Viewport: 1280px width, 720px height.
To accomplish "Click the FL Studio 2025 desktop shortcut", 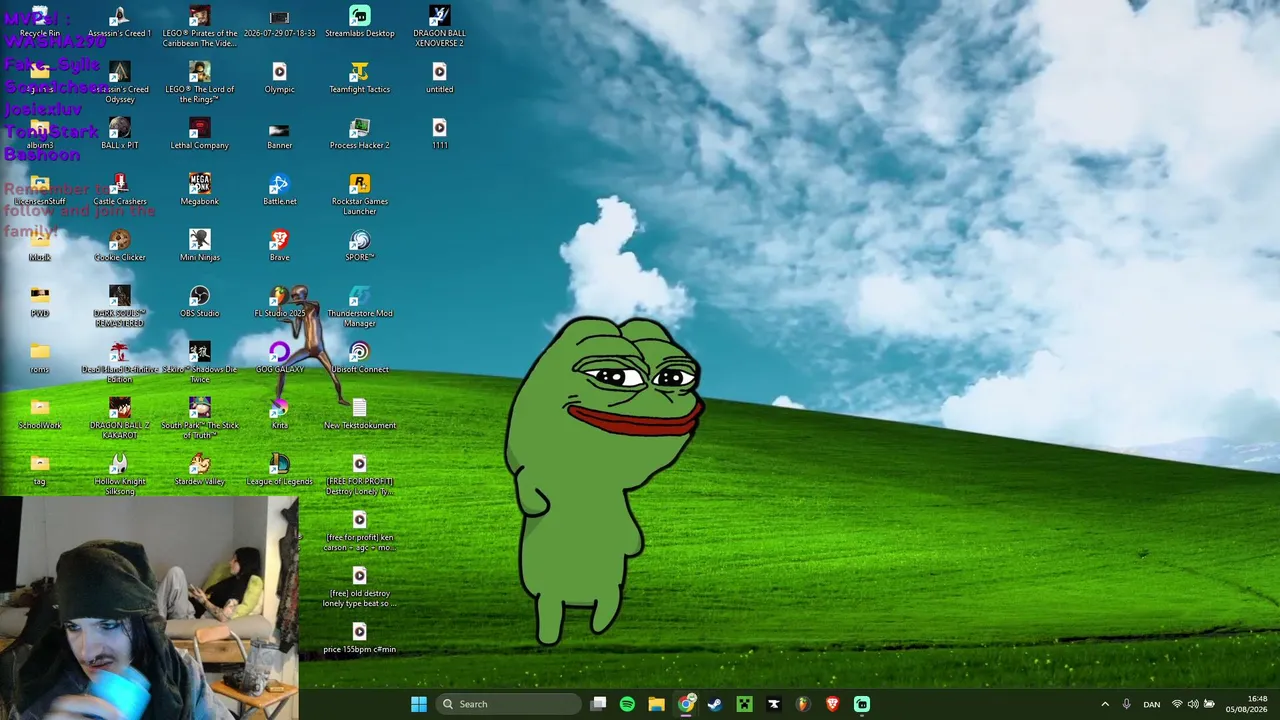I will (x=279, y=303).
